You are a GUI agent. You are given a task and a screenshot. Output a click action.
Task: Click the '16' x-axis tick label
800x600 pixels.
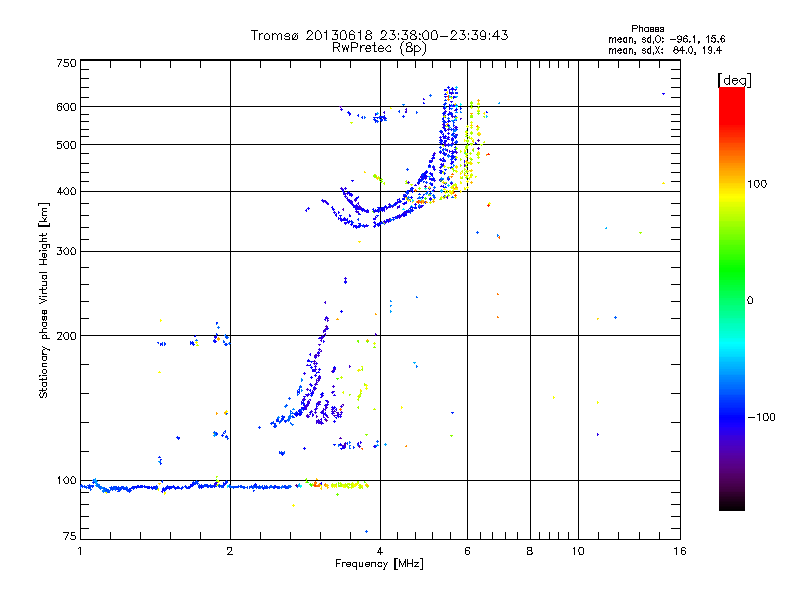click(680, 551)
